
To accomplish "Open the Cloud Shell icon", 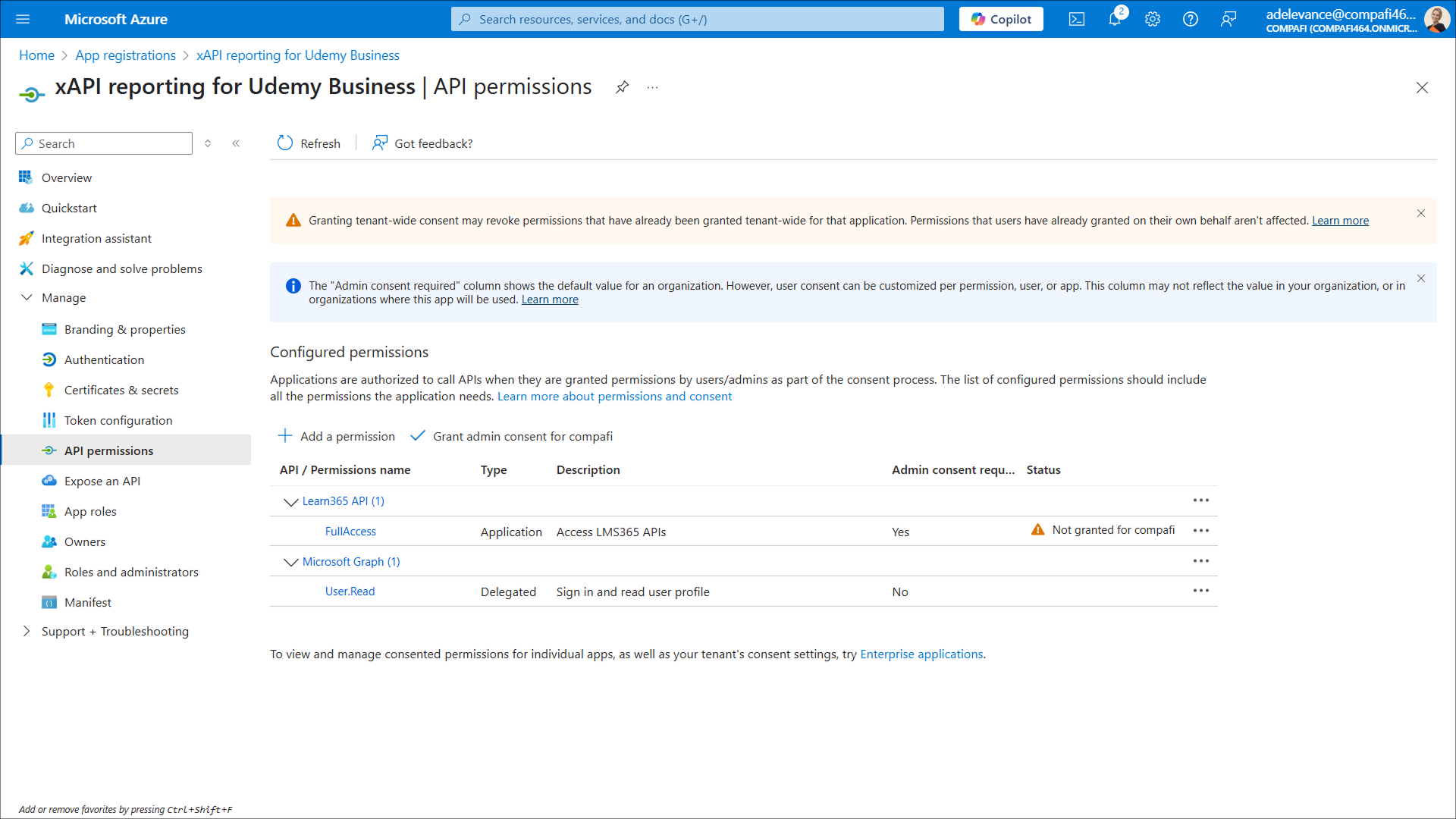I will coord(1077,19).
